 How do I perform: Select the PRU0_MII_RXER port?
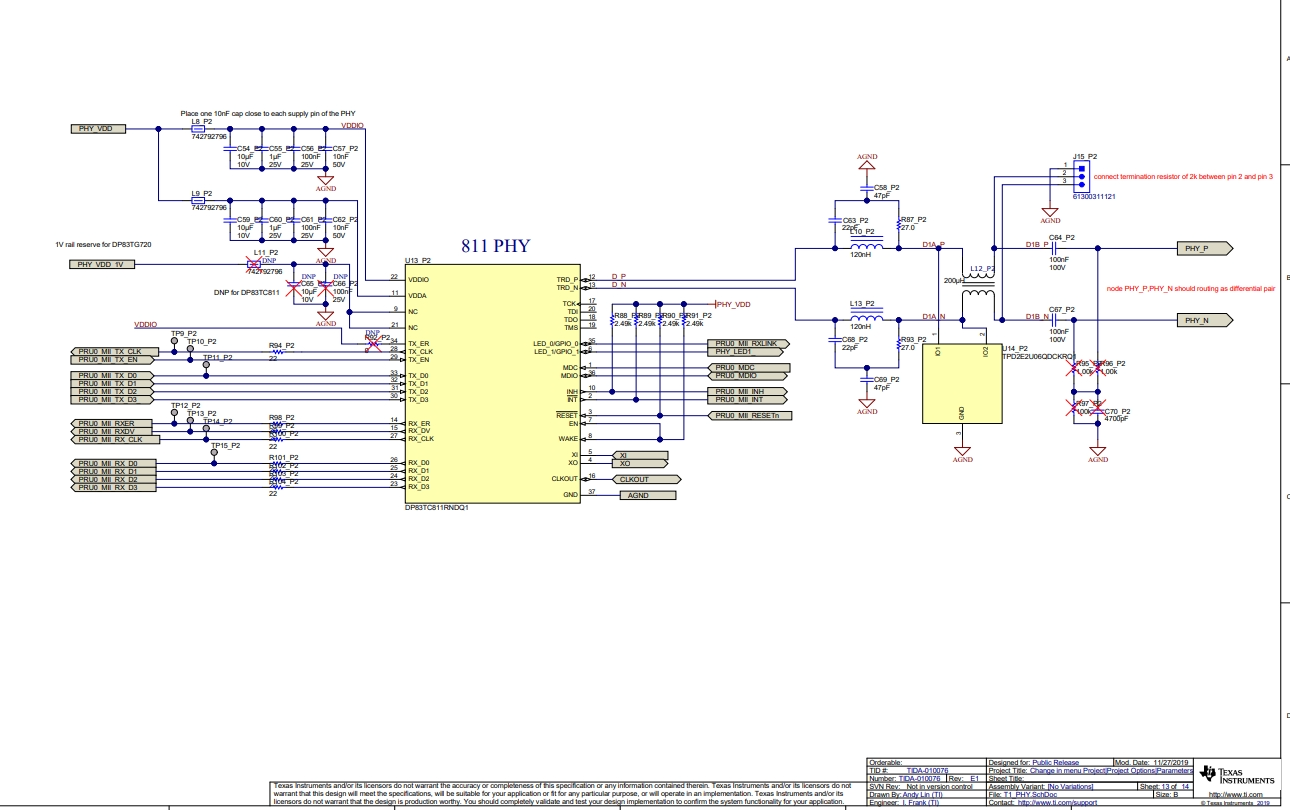click(111, 424)
